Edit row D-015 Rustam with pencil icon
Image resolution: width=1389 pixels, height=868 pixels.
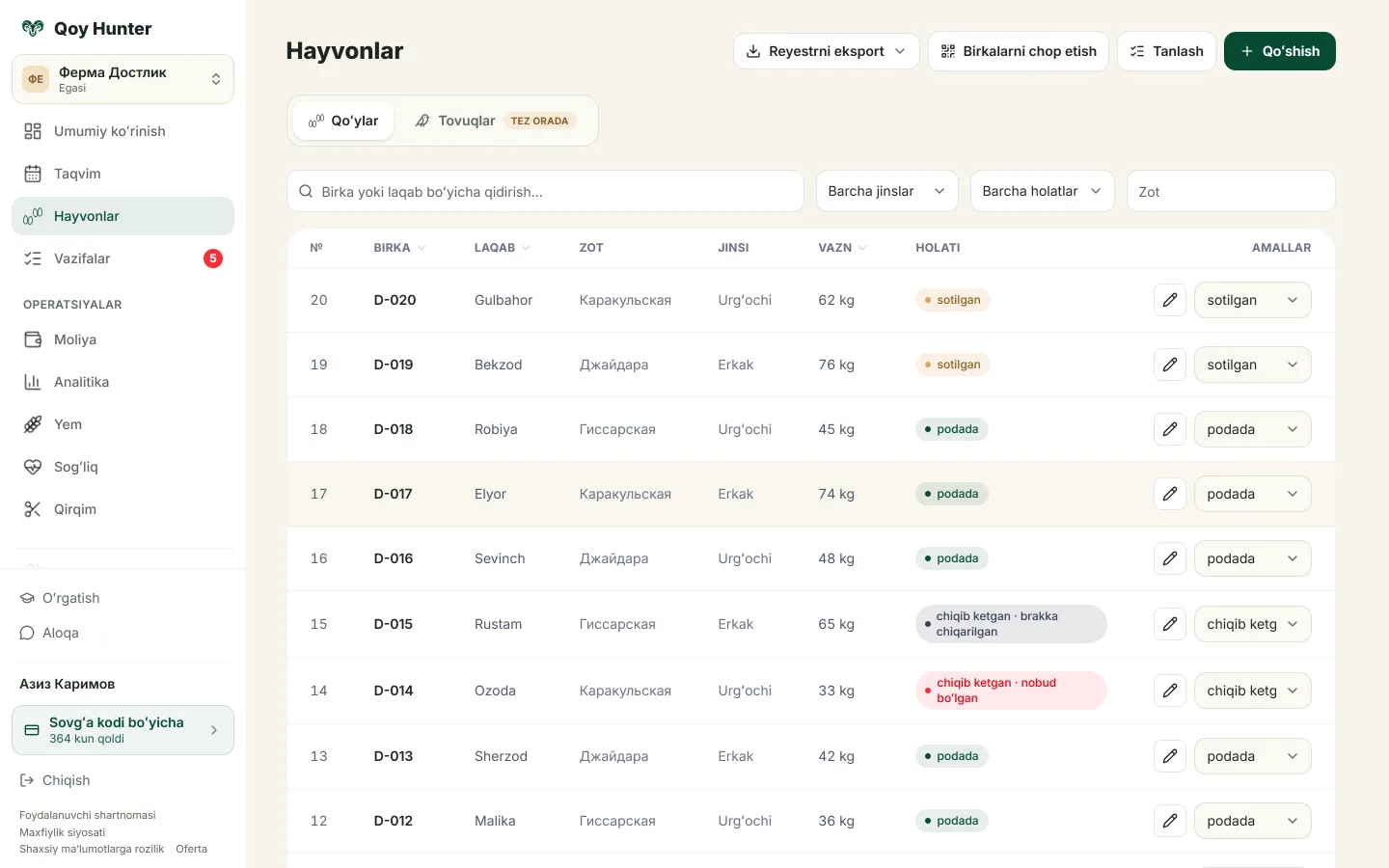1169,624
